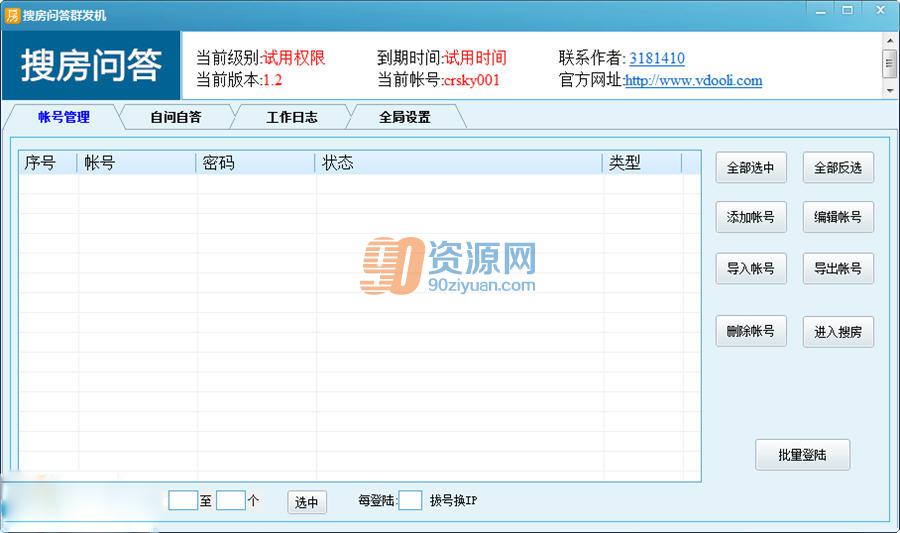Maximize the 搜房问答群发机 window
Screen dimensions: 900x533
coord(848,10)
